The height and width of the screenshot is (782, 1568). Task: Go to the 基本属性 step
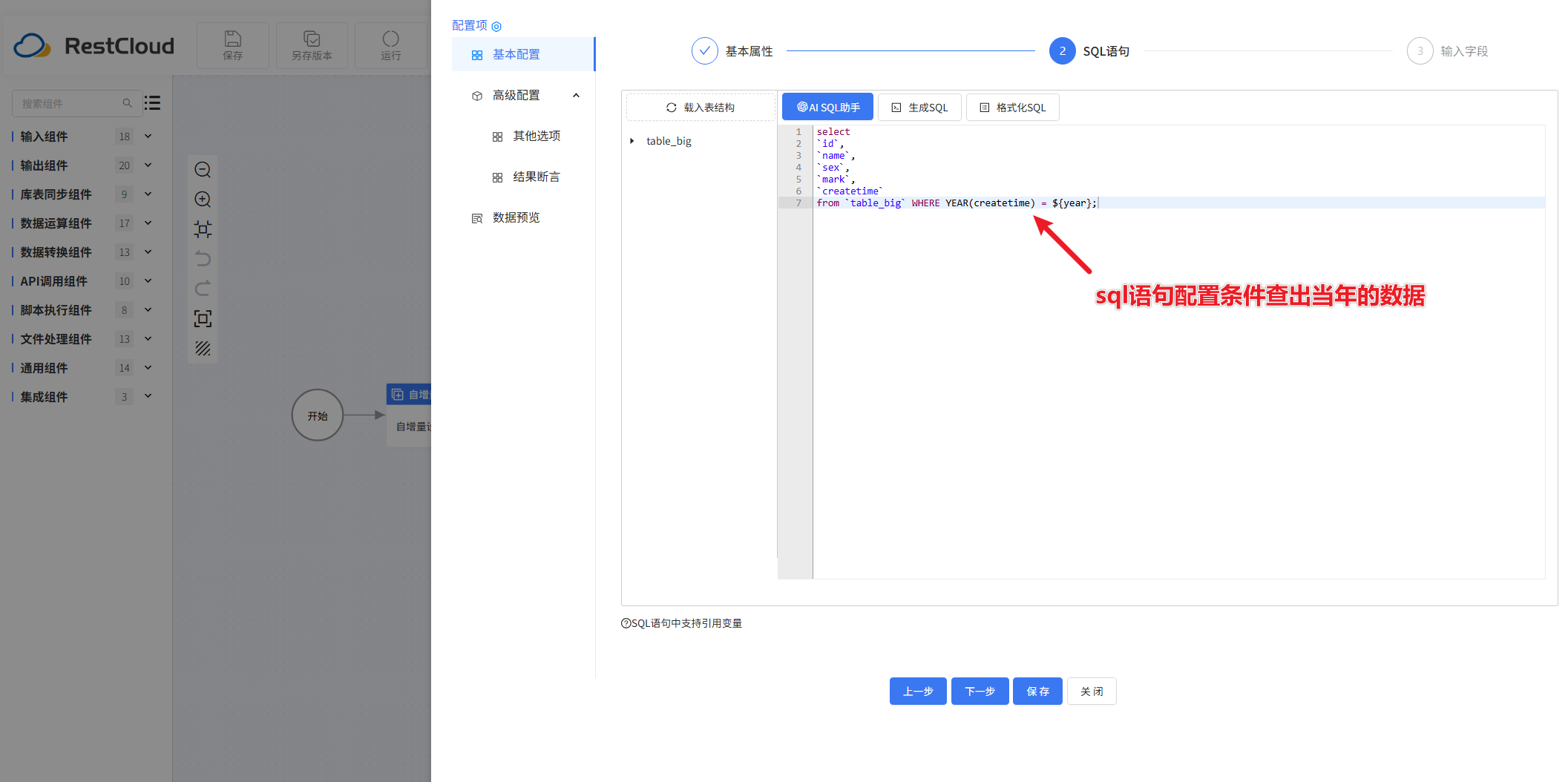(x=732, y=51)
